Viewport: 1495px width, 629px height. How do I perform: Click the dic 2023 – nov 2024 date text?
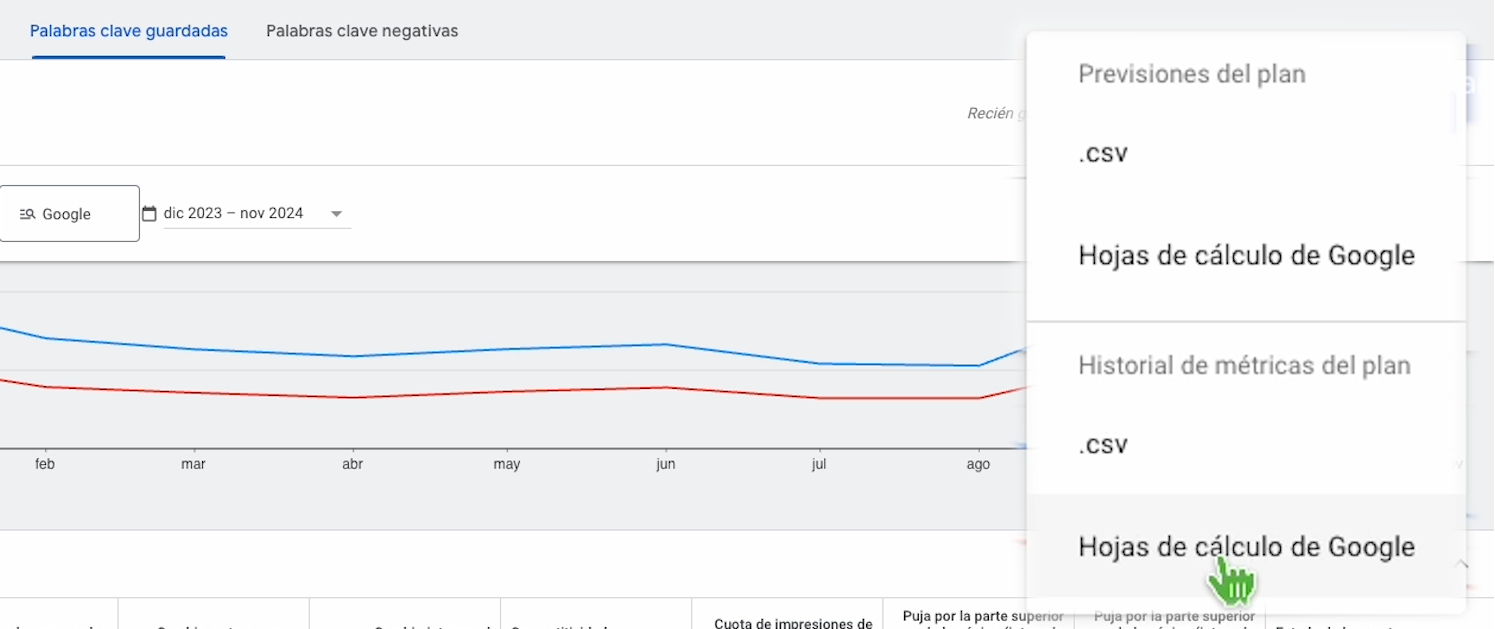click(x=233, y=213)
